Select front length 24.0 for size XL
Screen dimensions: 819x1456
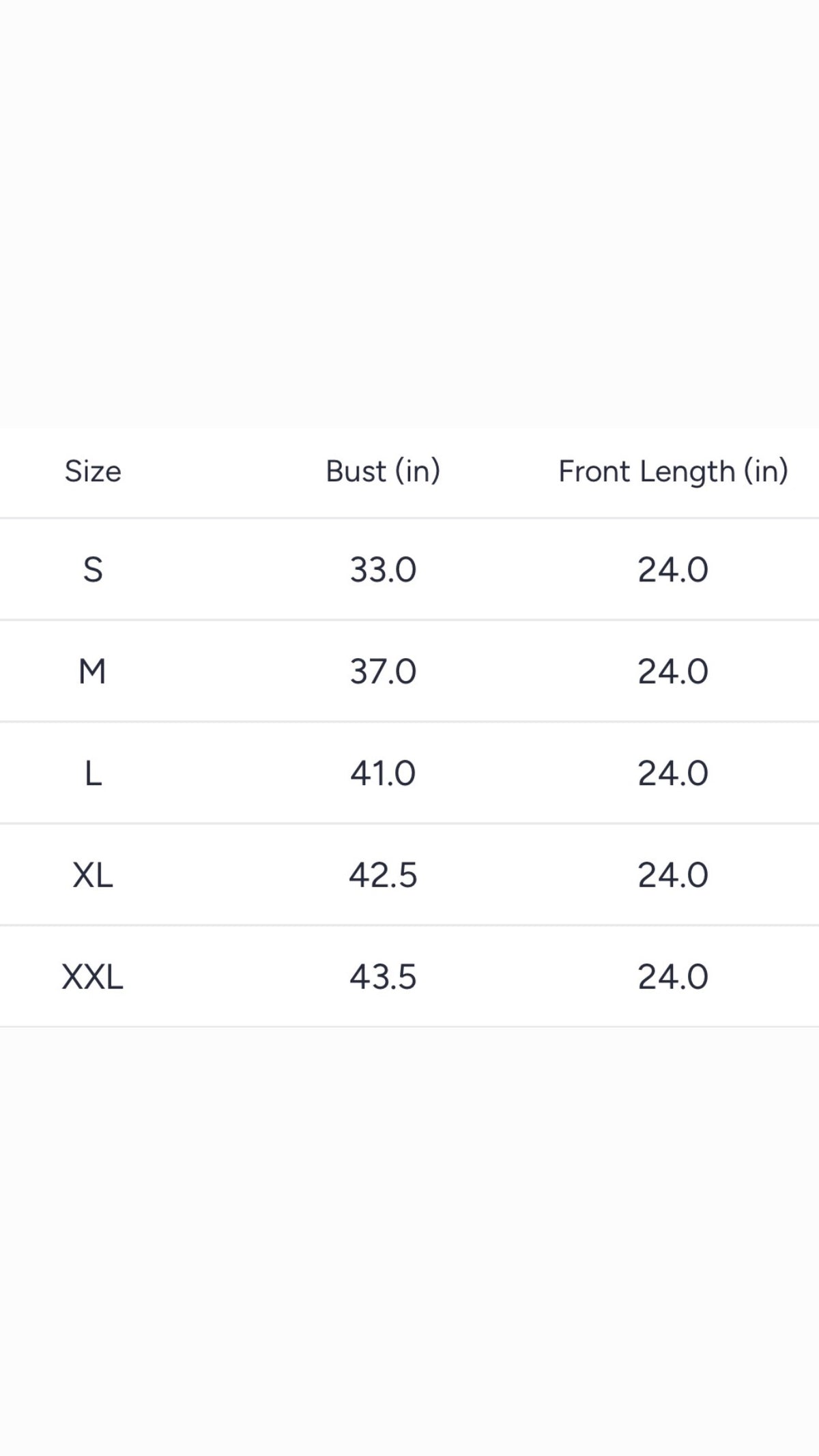(x=673, y=875)
